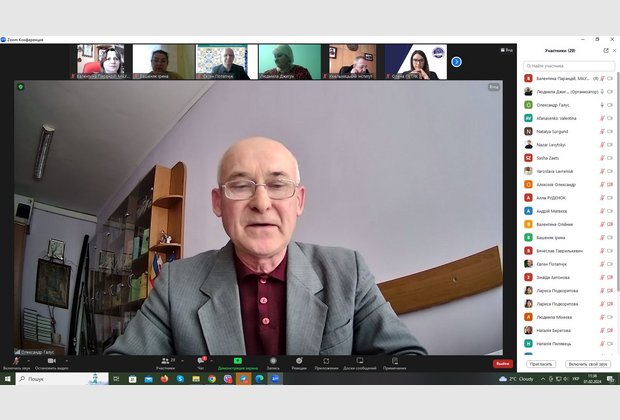Open Примечания notes in toolbar
Screen dimensions: 620x420
tap(395, 363)
